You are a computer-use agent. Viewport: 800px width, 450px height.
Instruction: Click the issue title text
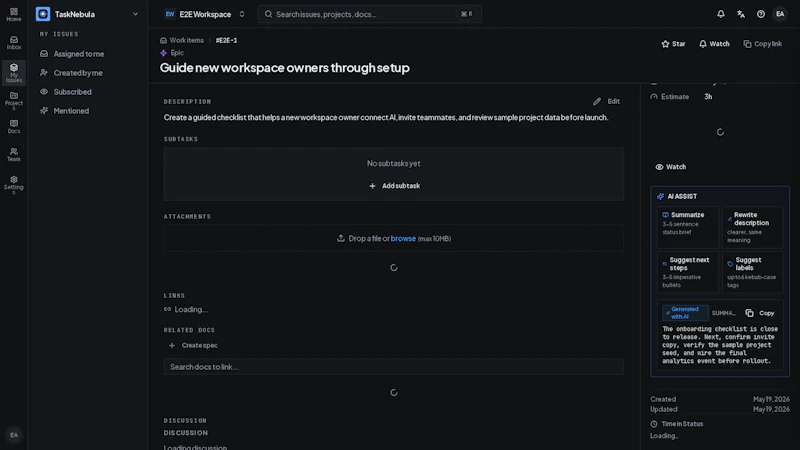[285, 68]
